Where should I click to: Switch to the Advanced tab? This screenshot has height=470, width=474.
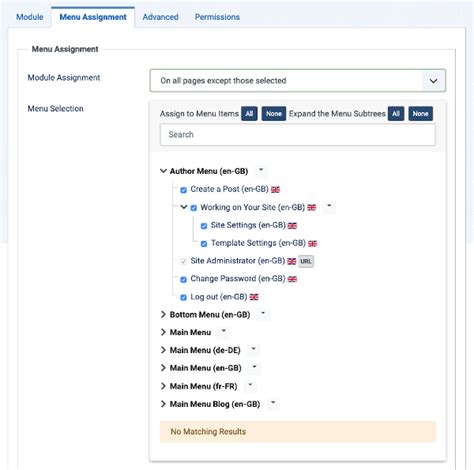pos(160,17)
